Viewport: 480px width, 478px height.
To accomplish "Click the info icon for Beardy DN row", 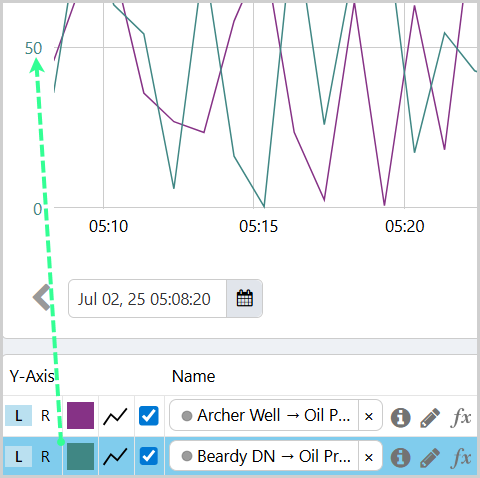I will 400,457.
